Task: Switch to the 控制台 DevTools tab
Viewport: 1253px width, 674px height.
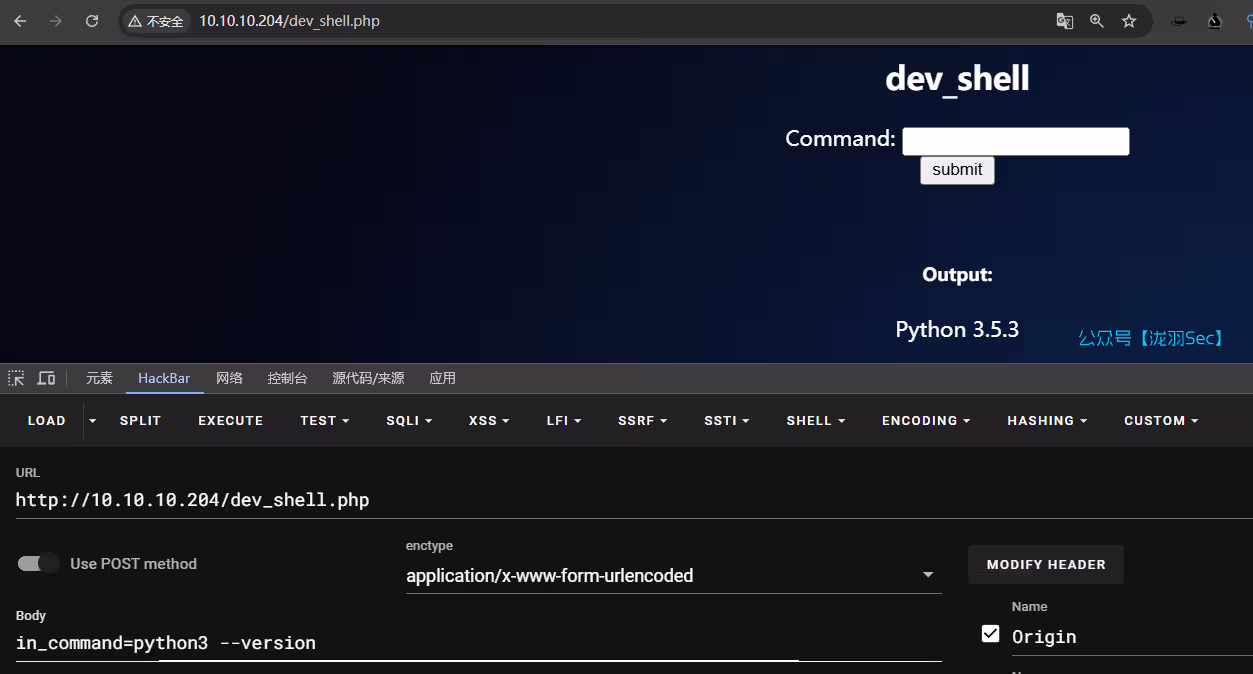Action: click(x=288, y=378)
